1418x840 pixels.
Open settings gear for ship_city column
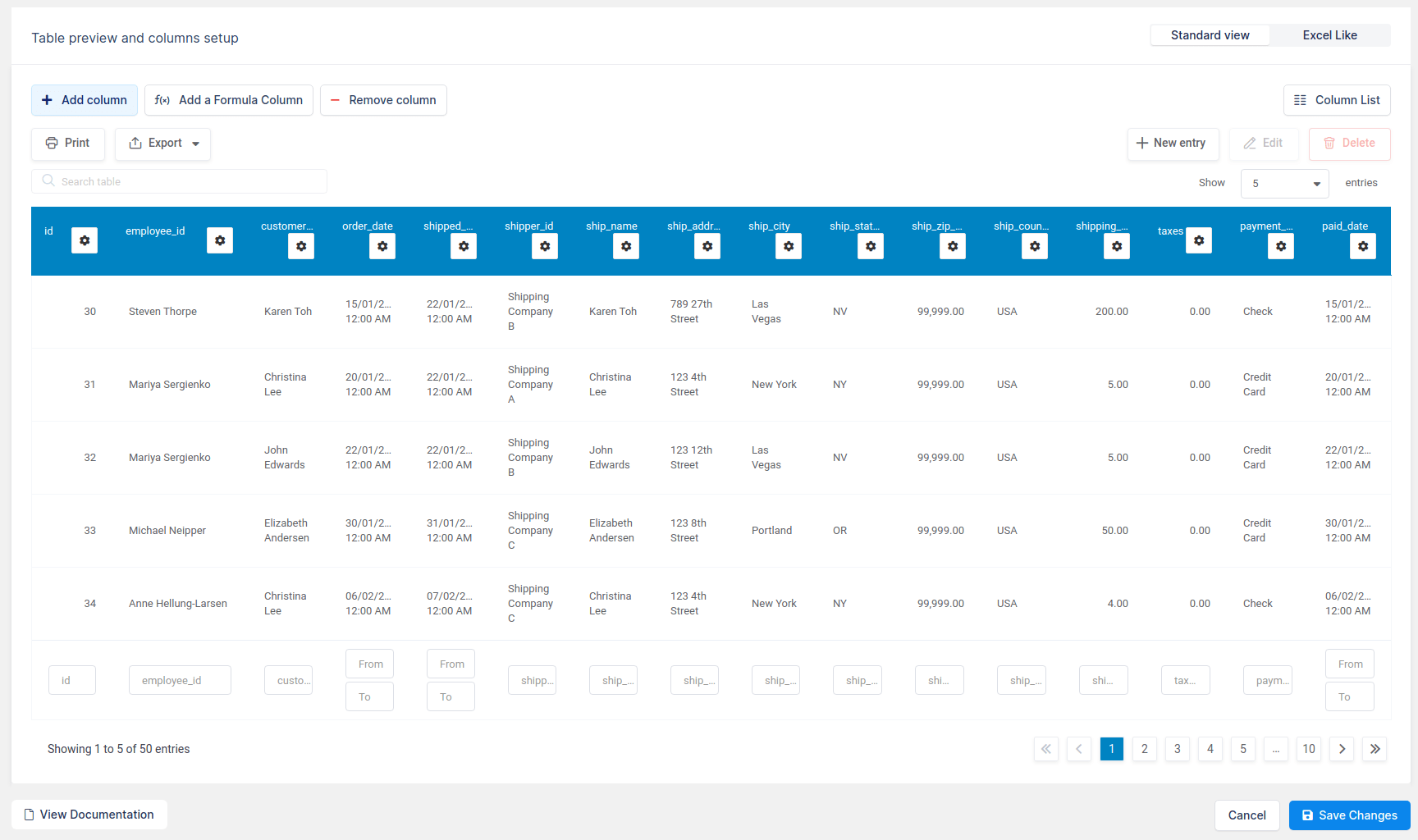pos(789,246)
